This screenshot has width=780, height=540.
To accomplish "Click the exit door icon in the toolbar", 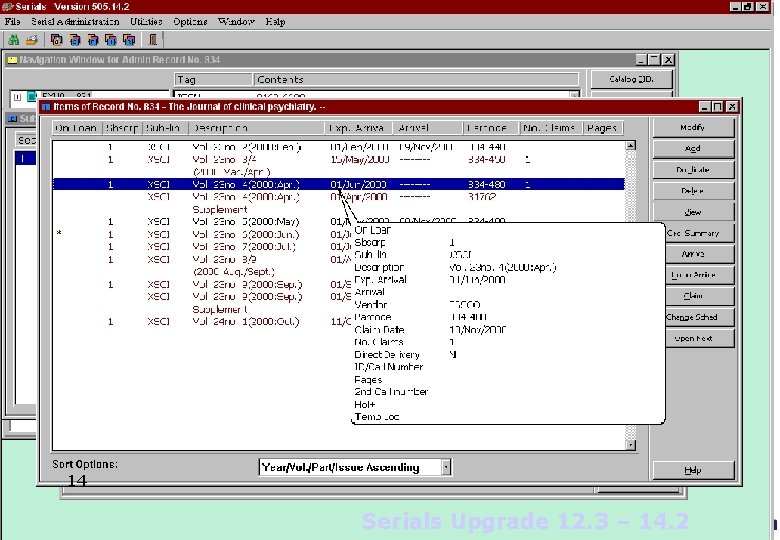I will [x=152, y=40].
